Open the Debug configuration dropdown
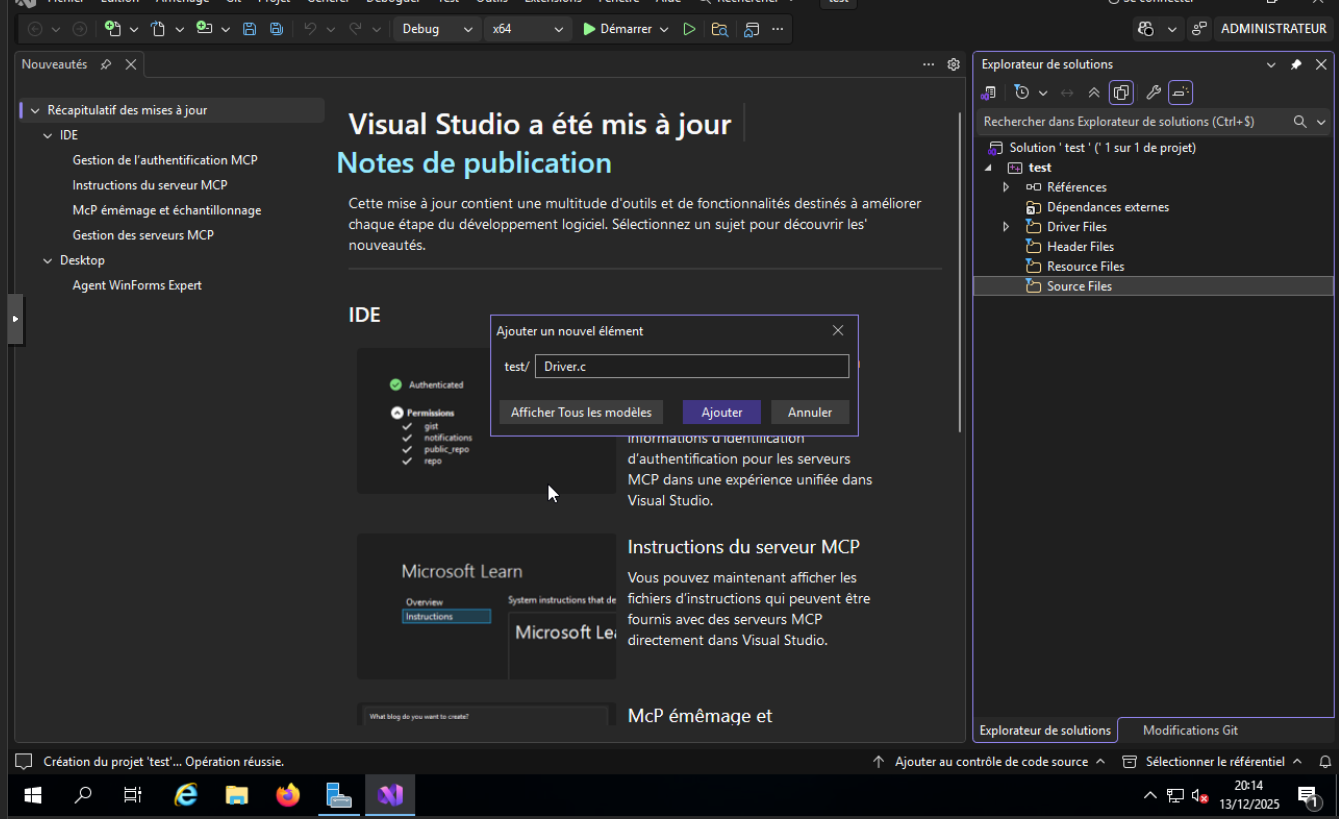This screenshot has height=819, width=1339. pos(436,29)
